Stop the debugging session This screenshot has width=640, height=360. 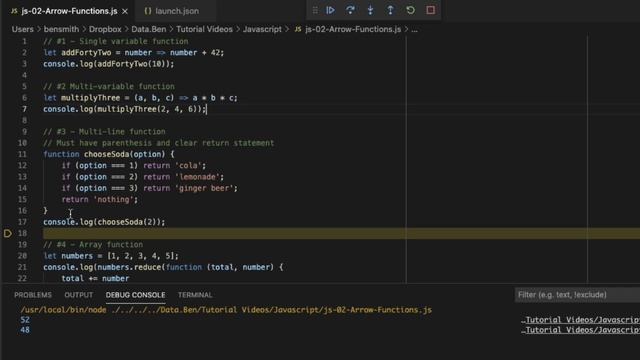click(x=431, y=10)
